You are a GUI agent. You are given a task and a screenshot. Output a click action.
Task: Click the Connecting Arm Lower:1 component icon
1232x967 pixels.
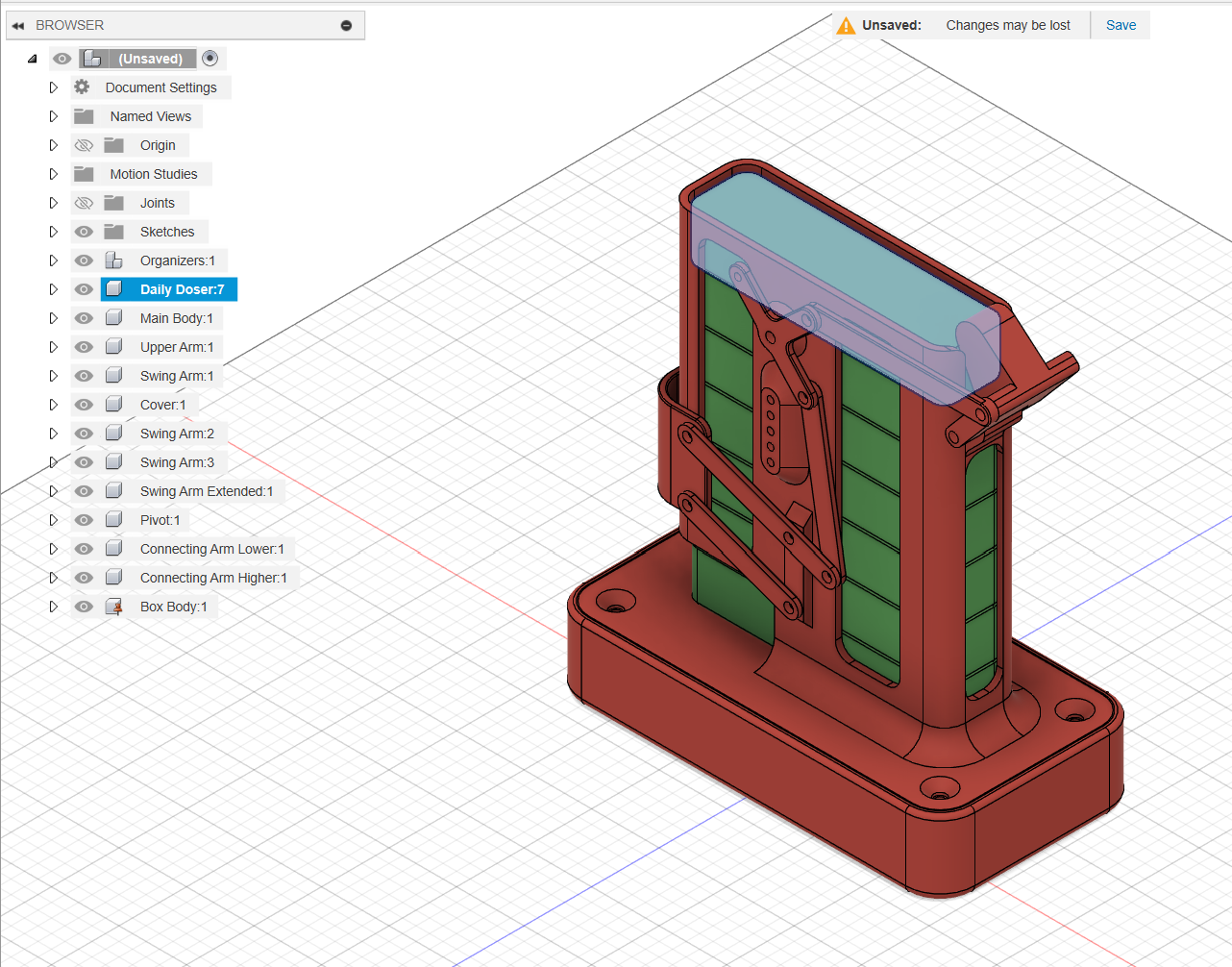tap(113, 549)
